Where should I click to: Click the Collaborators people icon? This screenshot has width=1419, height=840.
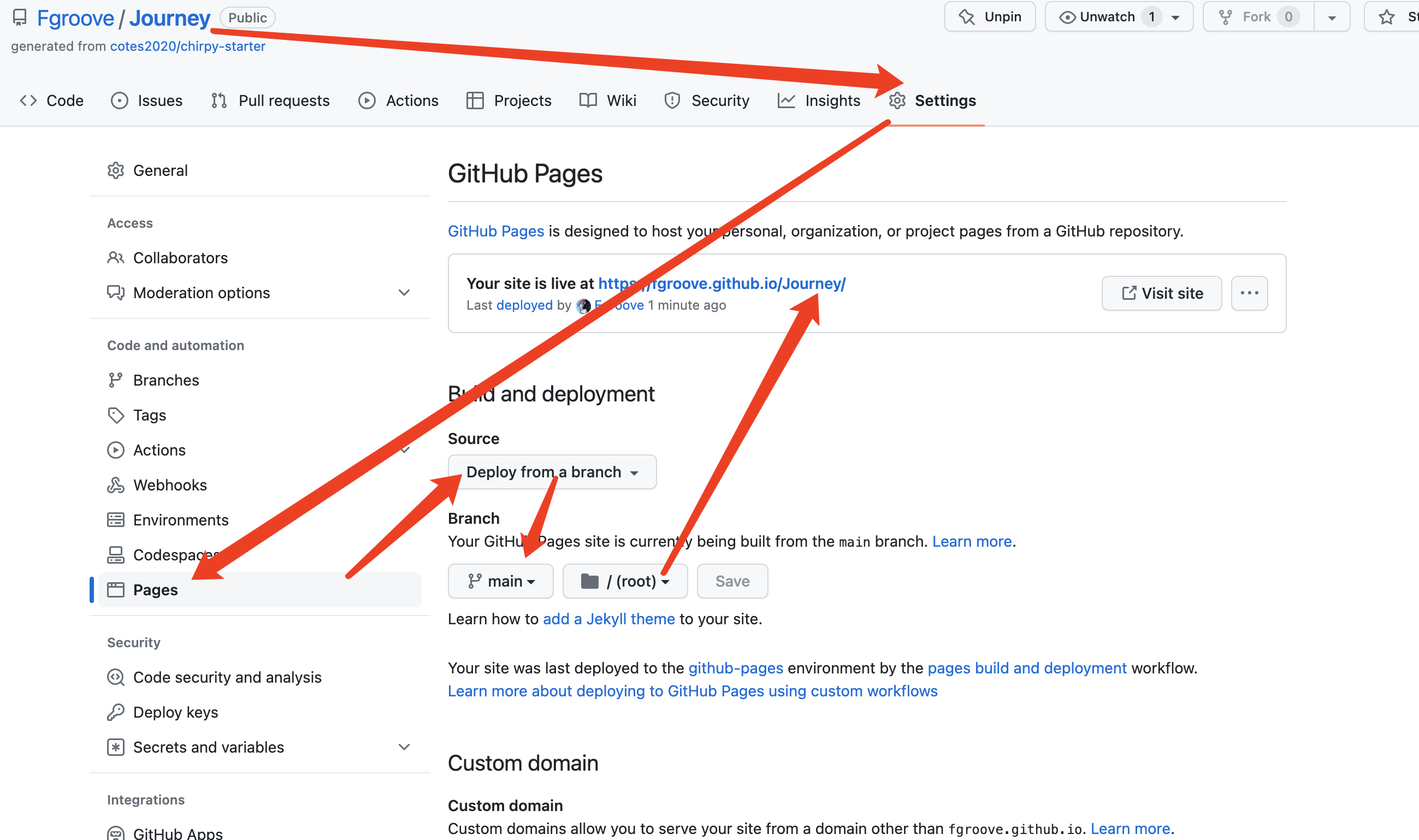115,258
